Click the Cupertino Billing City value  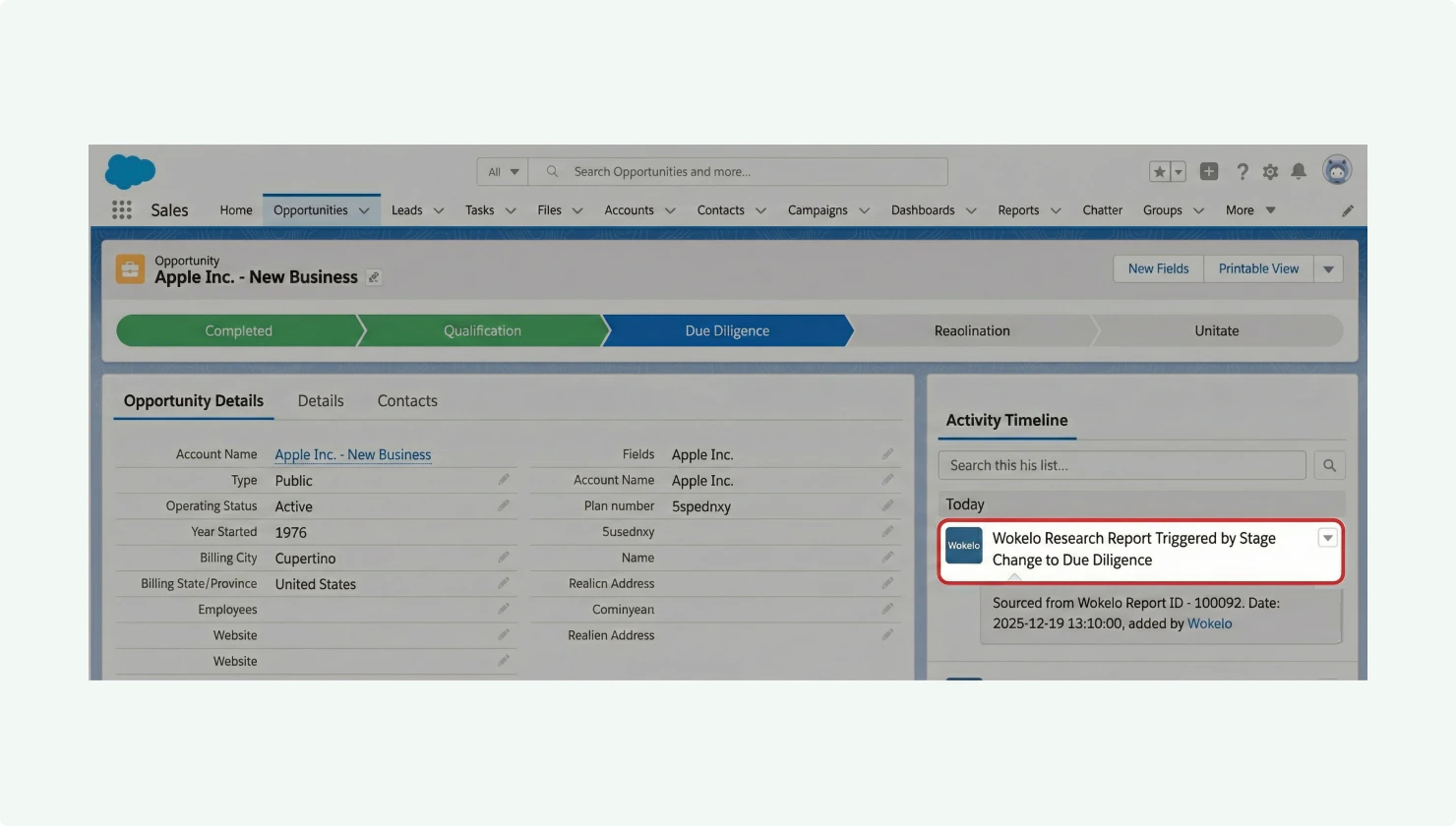305,559
